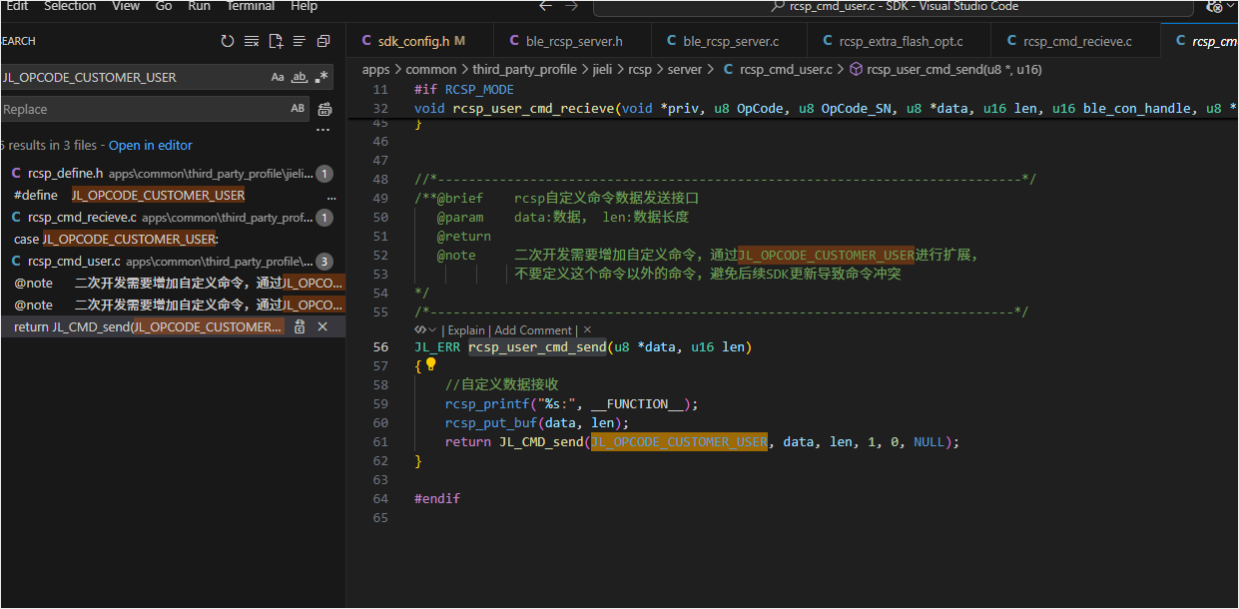This screenshot has height=609, width=1239.
Task: Open the Help menu
Action: (x=303, y=6)
